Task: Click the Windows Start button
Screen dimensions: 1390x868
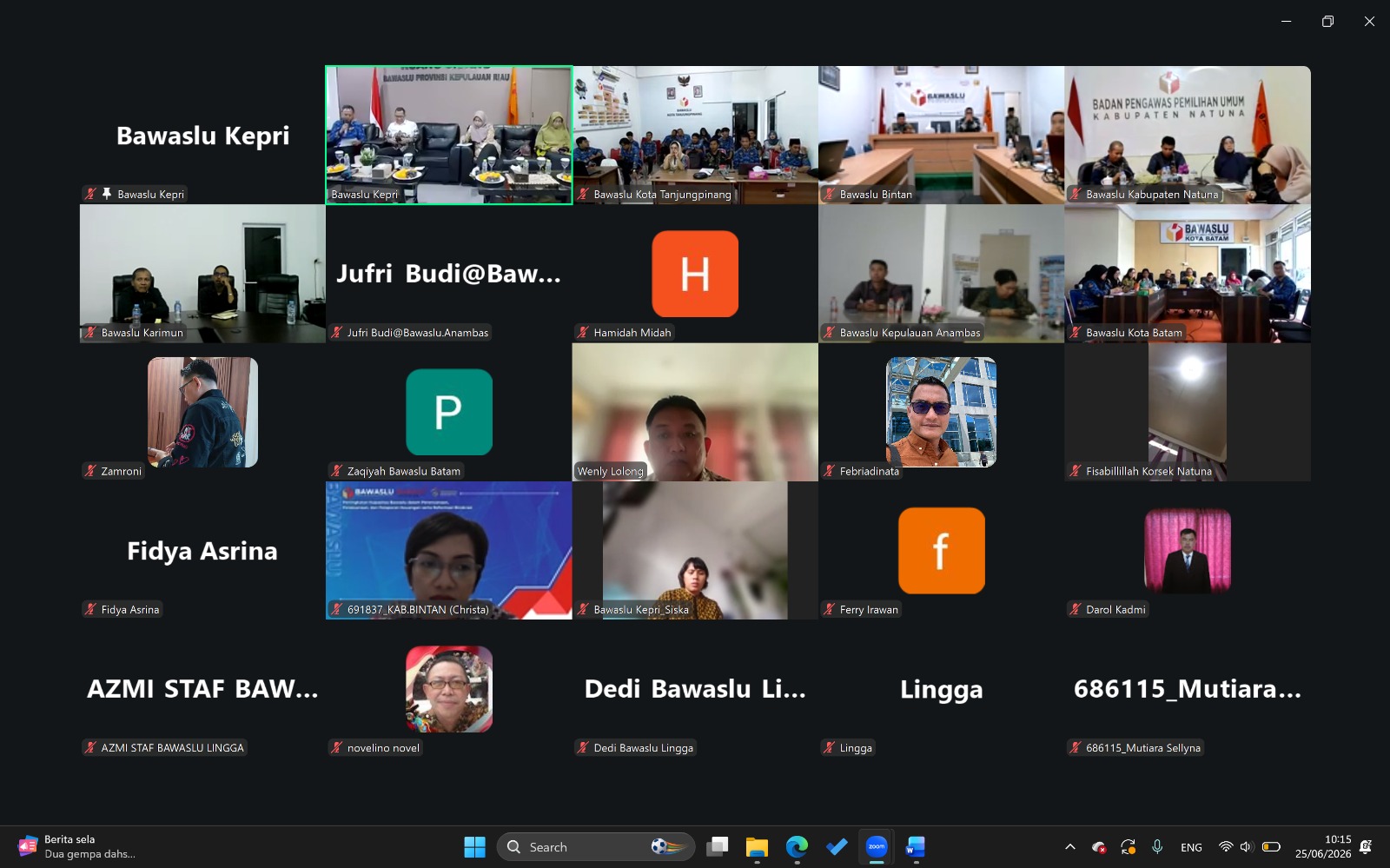Action: click(x=474, y=847)
